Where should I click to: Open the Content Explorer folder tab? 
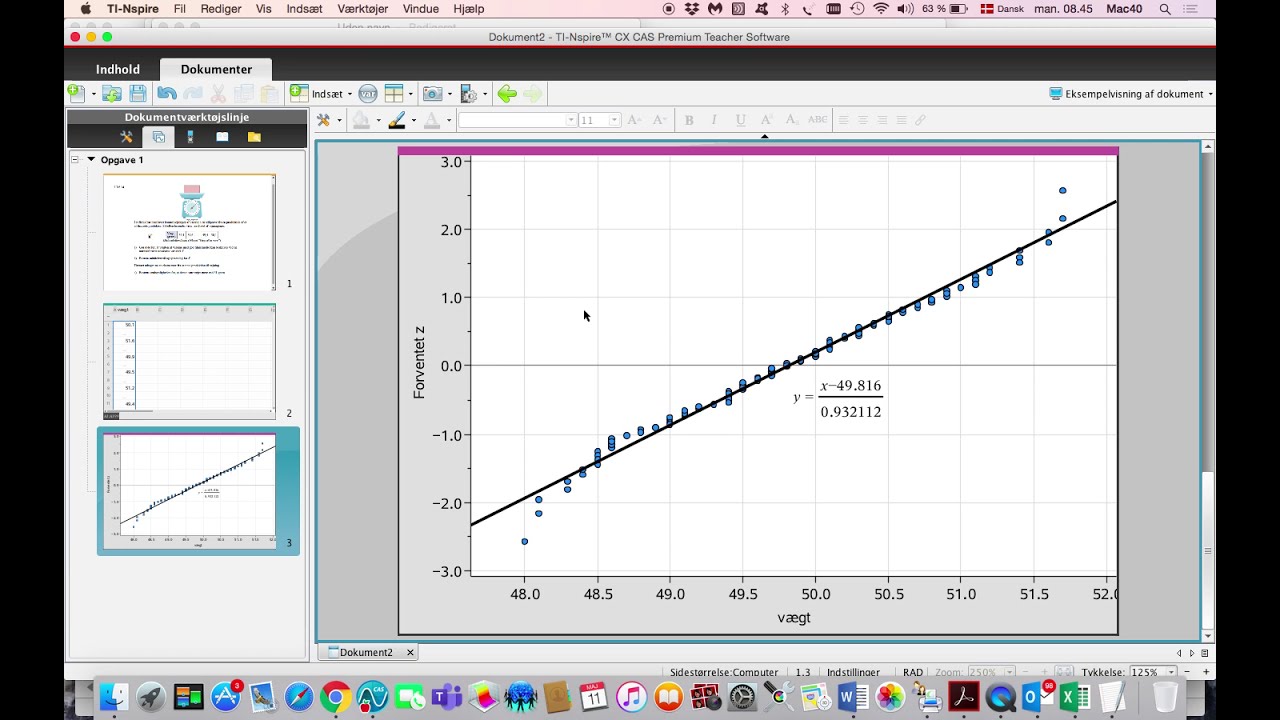(x=254, y=137)
